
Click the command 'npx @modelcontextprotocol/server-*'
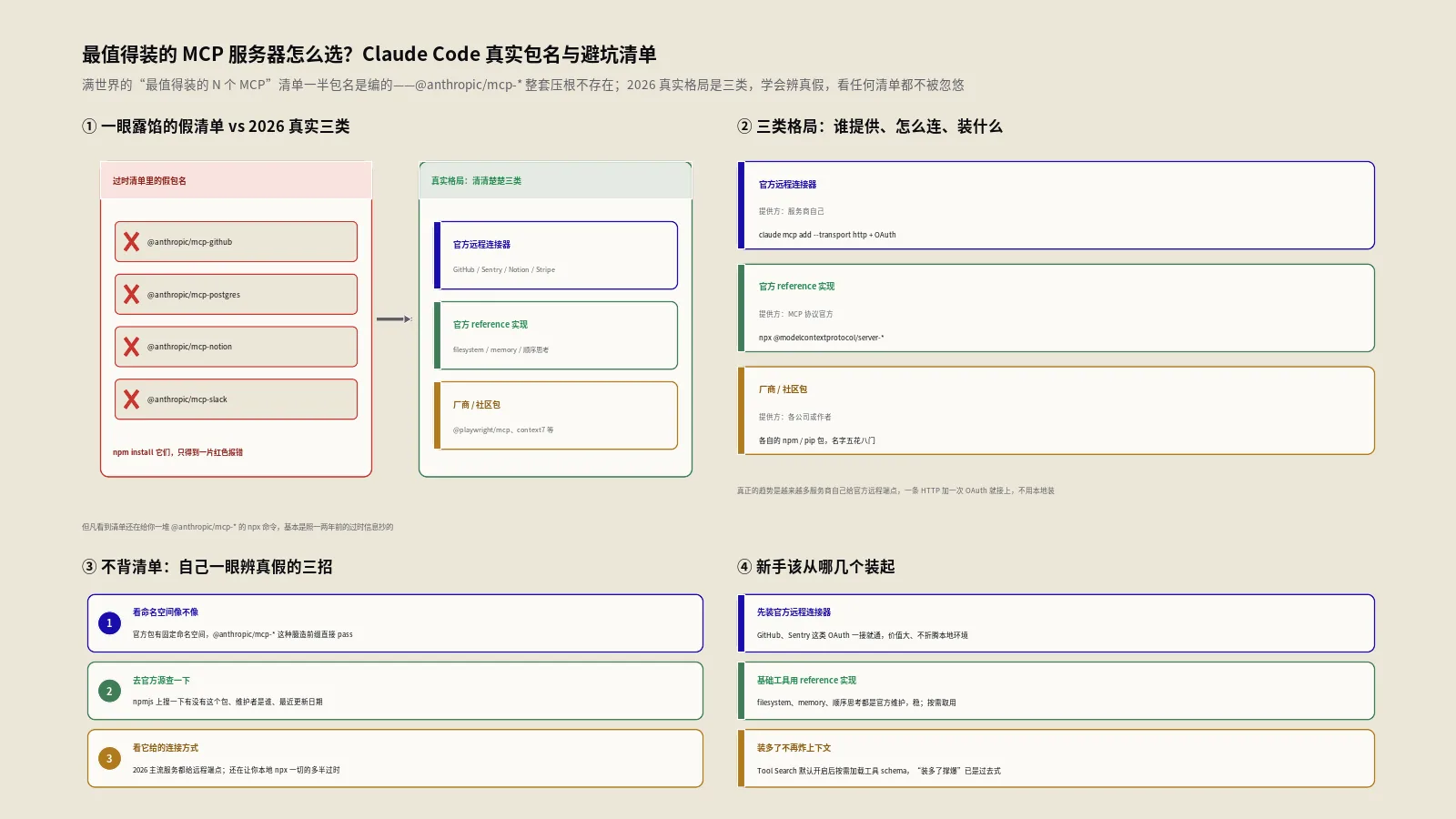(x=822, y=338)
